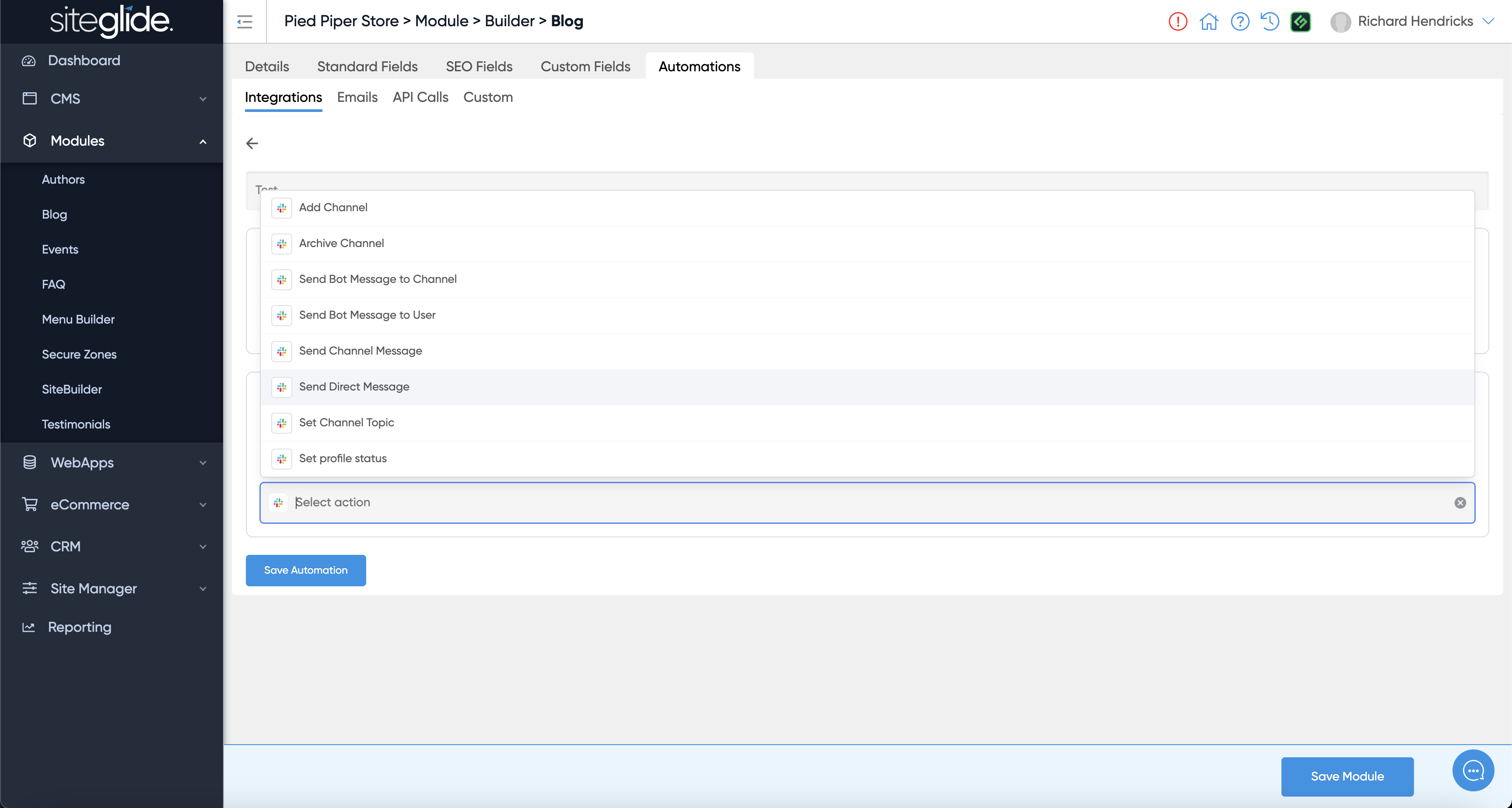The height and width of the screenshot is (808, 1512).
Task: Collapse sidebar with the hamburger menu icon
Action: pos(245,22)
